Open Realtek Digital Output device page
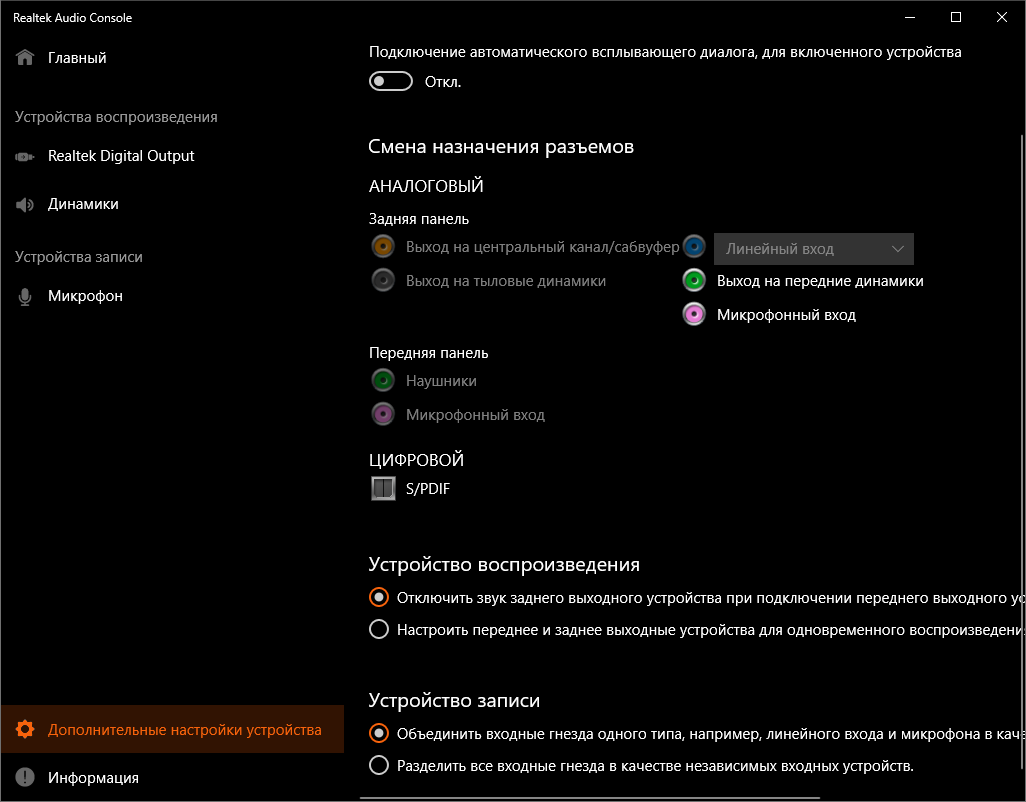 point(120,156)
